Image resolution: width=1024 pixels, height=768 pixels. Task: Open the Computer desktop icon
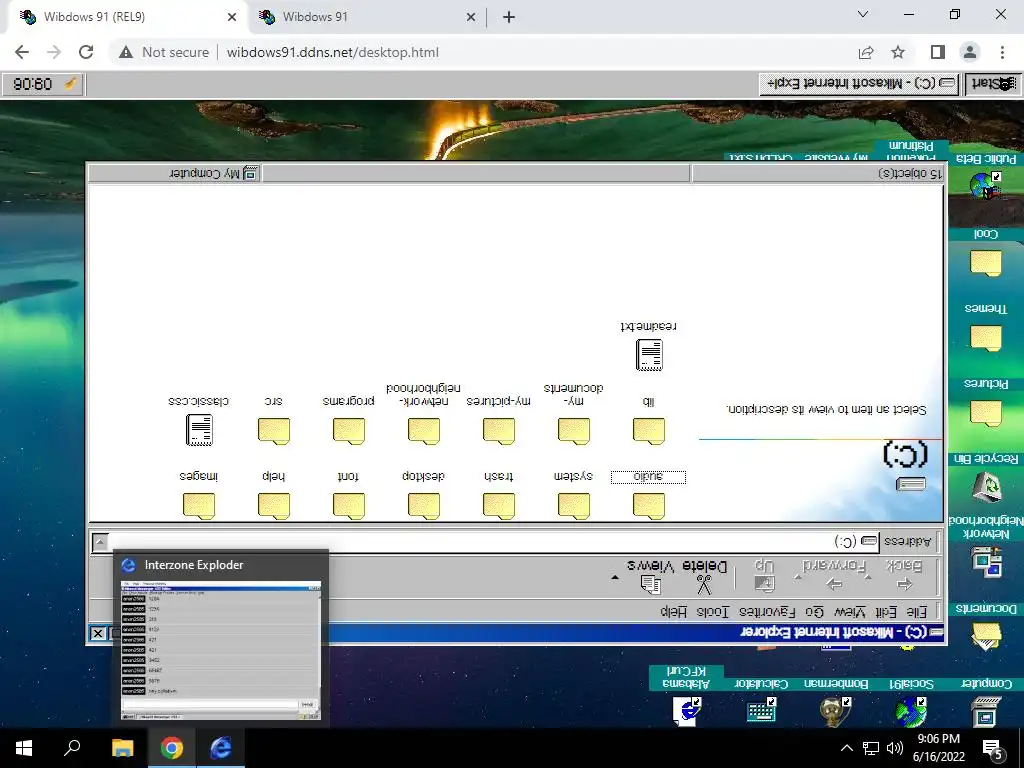pos(986,711)
